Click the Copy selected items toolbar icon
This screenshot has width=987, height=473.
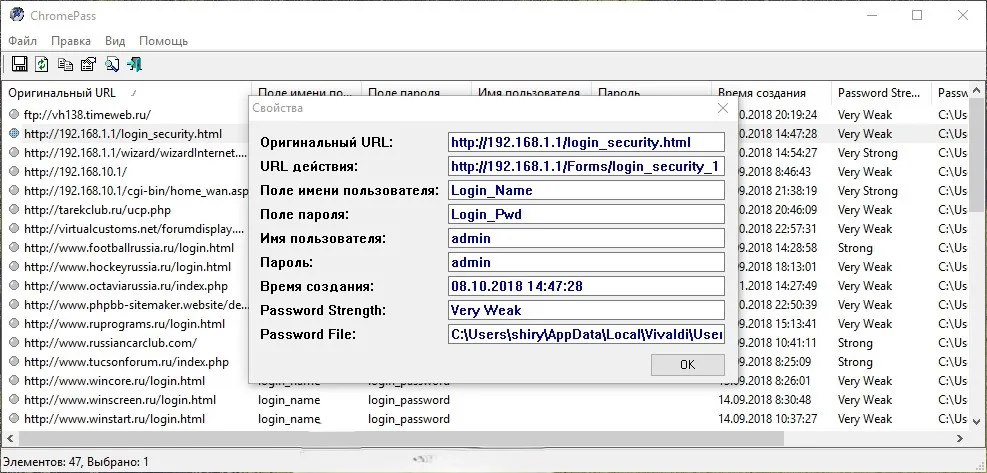65,64
